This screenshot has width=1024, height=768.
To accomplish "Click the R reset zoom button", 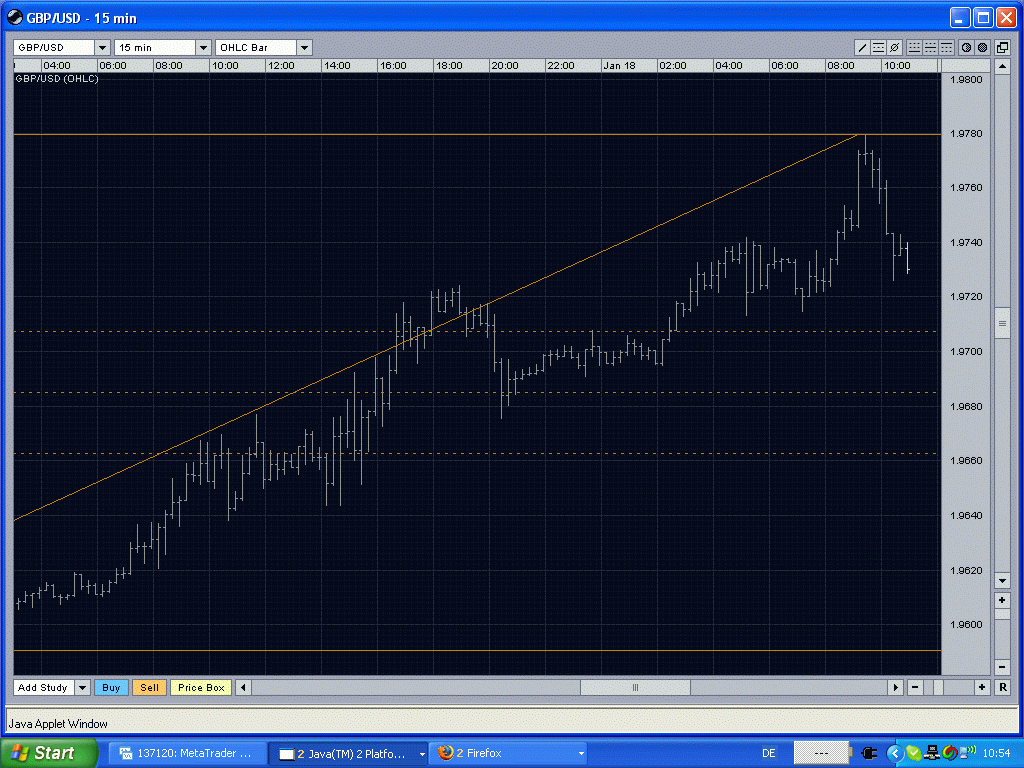I will [x=1002, y=687].
